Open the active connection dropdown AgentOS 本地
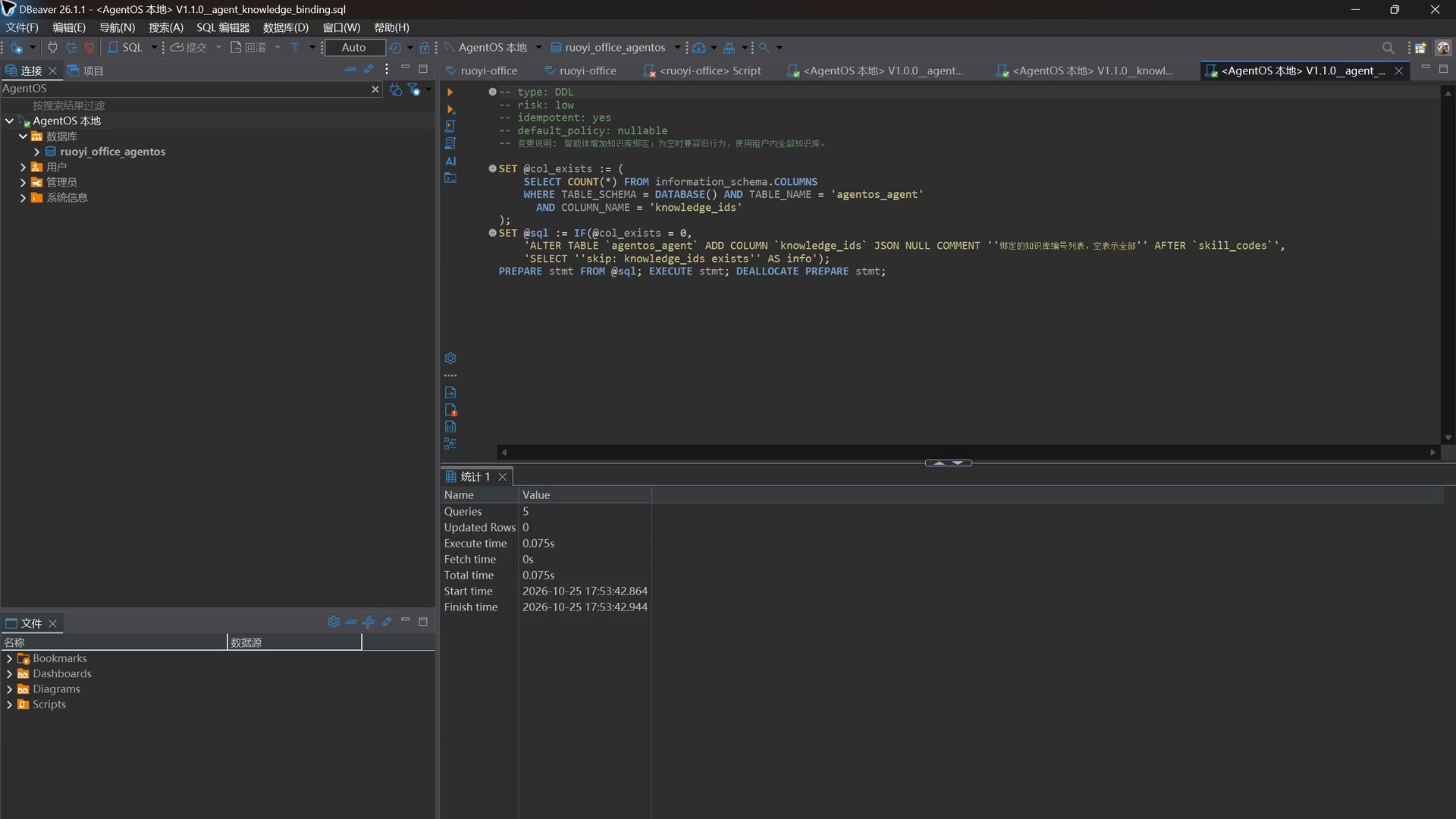 (x=493, y=47)
